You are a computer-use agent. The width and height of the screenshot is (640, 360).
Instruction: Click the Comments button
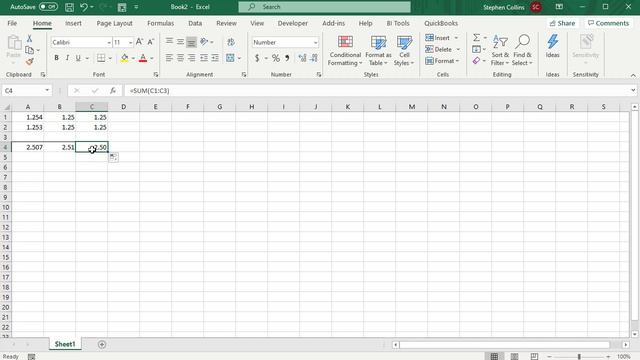(608, 23)
